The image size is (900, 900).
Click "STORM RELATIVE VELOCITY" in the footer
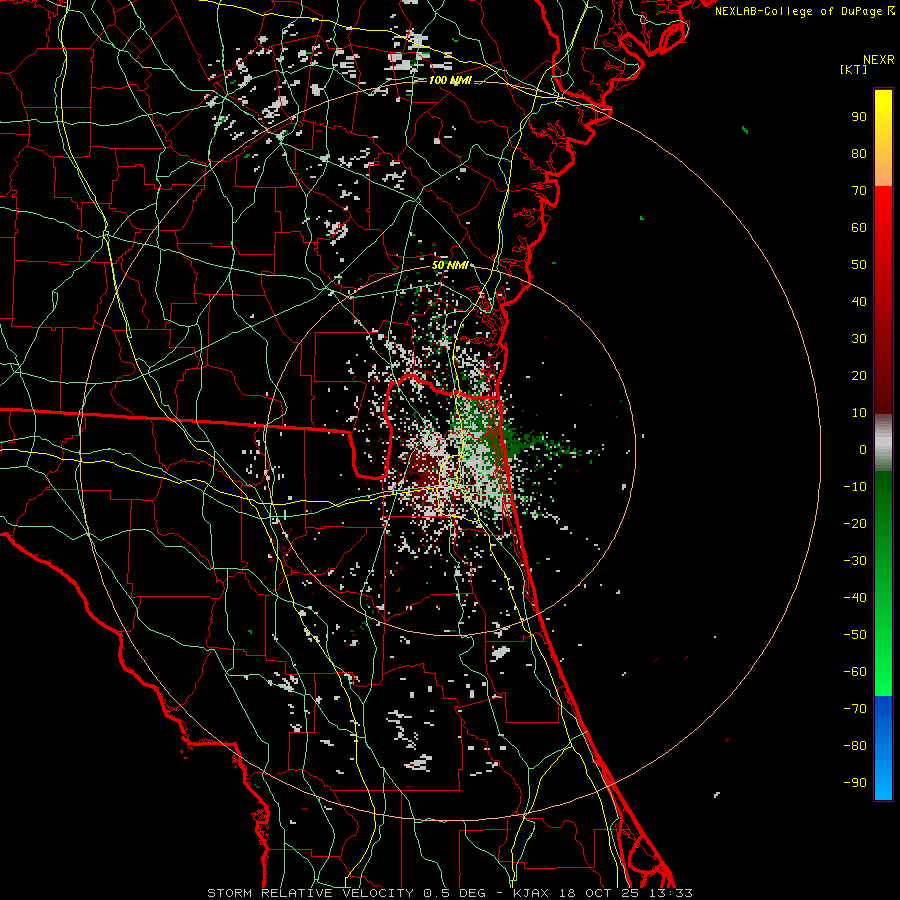click(x=310, y=893)
